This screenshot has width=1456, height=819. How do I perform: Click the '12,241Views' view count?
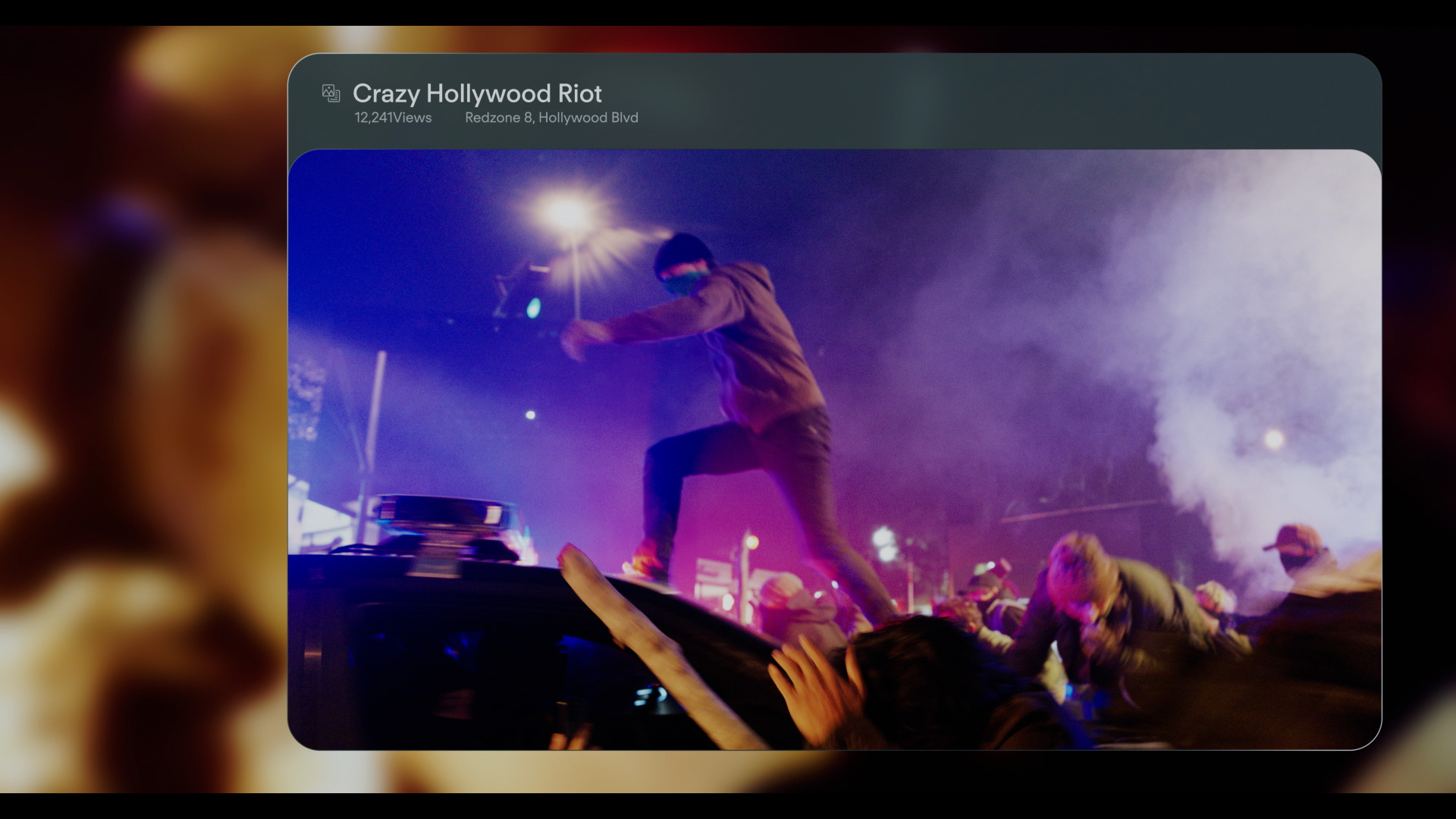(393, 118)
